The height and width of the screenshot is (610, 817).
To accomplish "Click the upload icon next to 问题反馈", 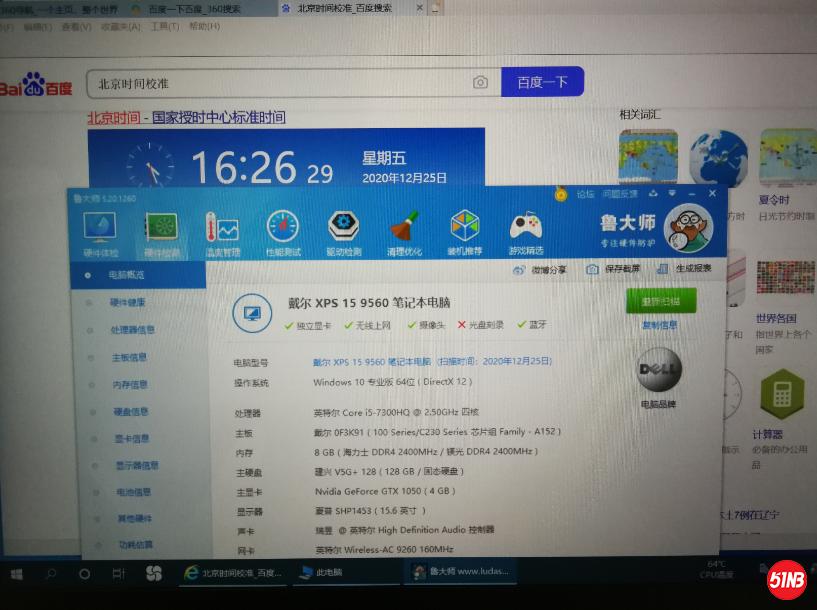I will [653, 194].
